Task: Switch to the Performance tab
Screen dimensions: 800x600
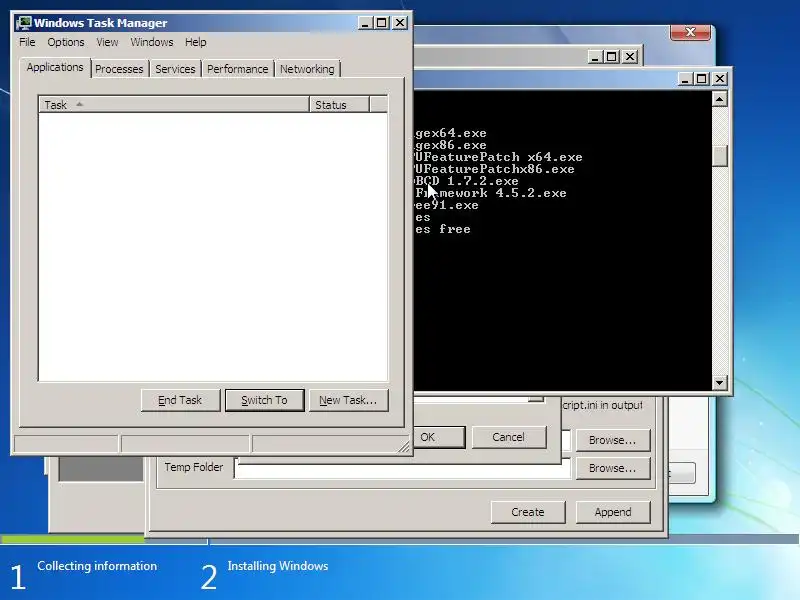Action: pos(237,69)
